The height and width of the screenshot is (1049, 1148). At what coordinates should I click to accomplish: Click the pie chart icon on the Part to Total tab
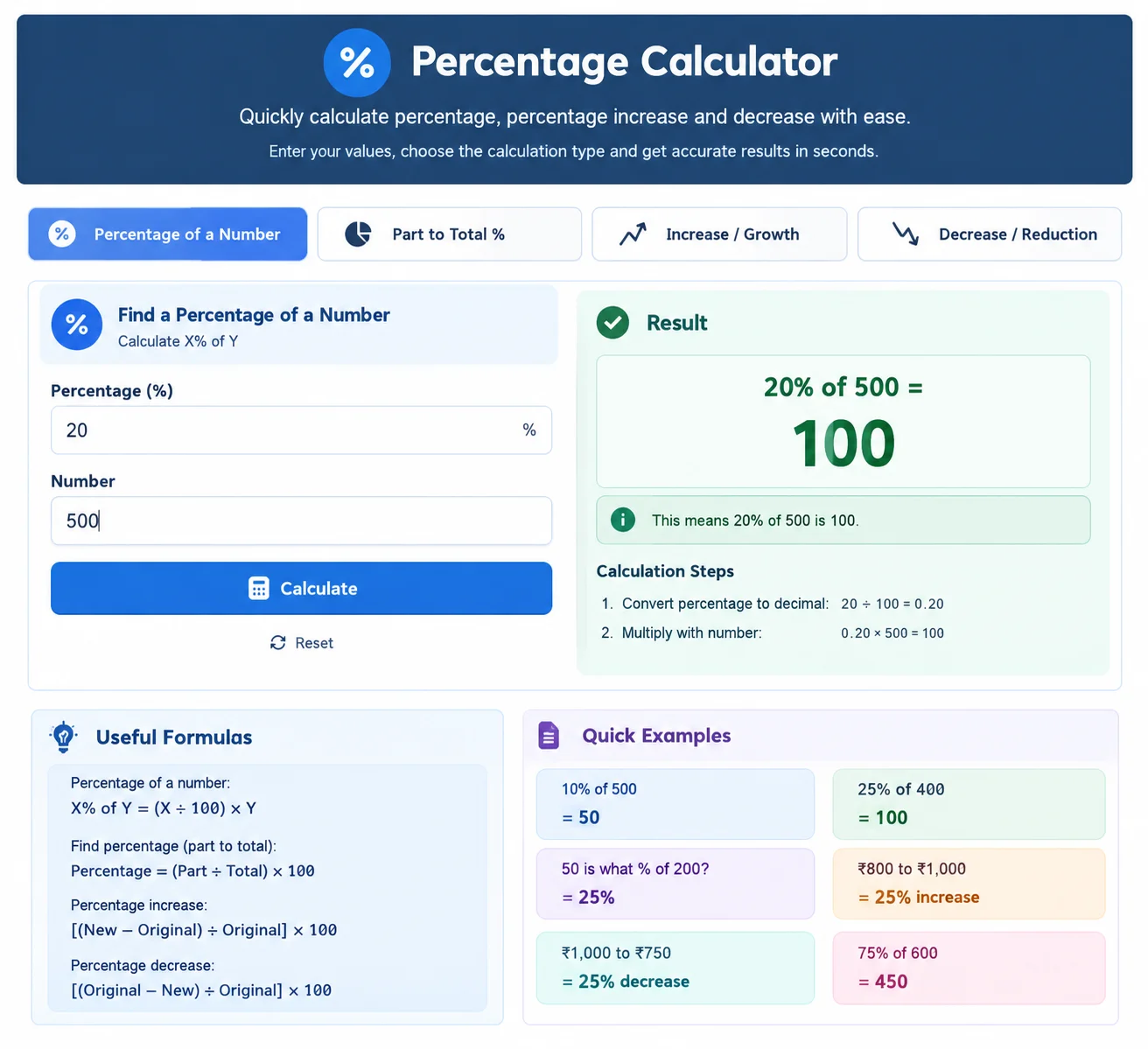tap(358, 234)
